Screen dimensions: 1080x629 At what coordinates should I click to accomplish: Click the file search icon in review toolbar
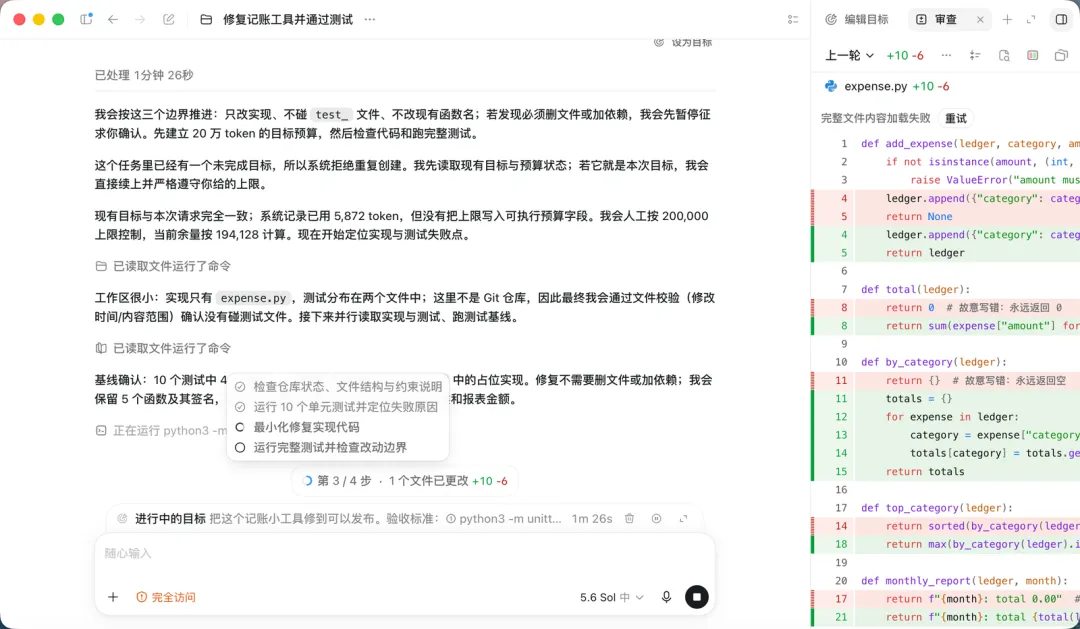click(1004, 55)
